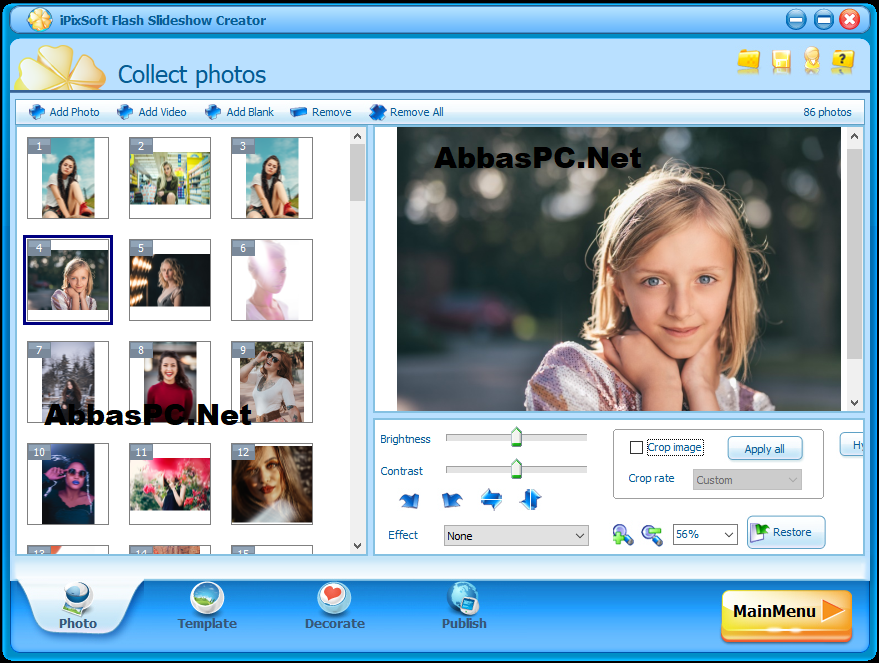Select photo thumbnail number 5

click(x=170, y=280)
